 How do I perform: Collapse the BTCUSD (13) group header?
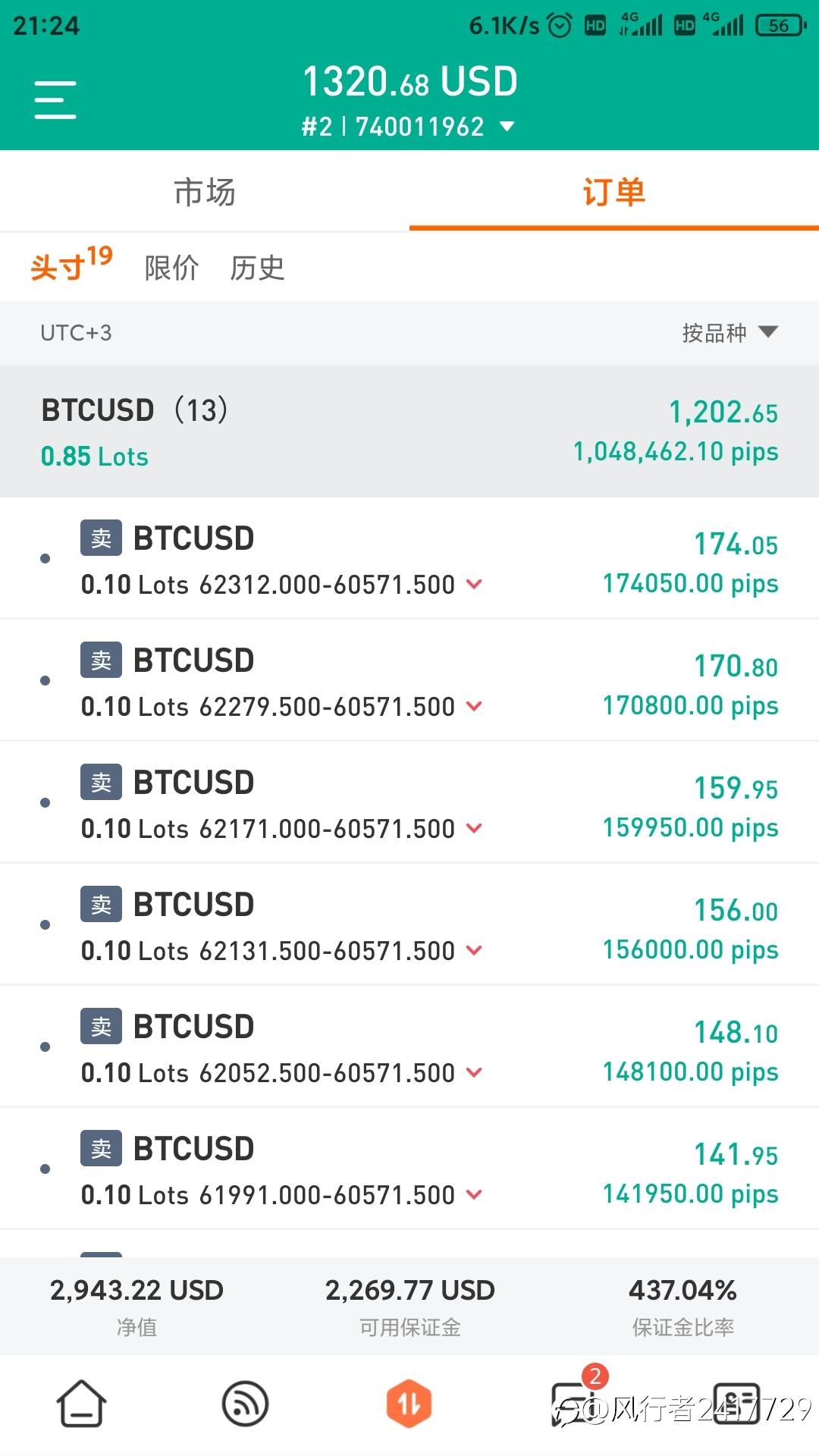[409, 431]
